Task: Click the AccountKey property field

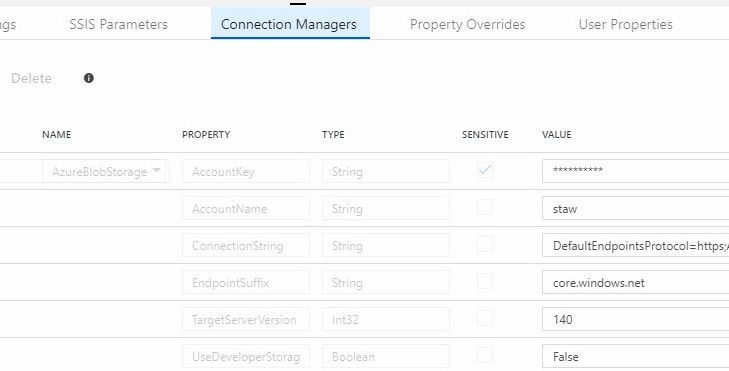Action: [246, 171]
